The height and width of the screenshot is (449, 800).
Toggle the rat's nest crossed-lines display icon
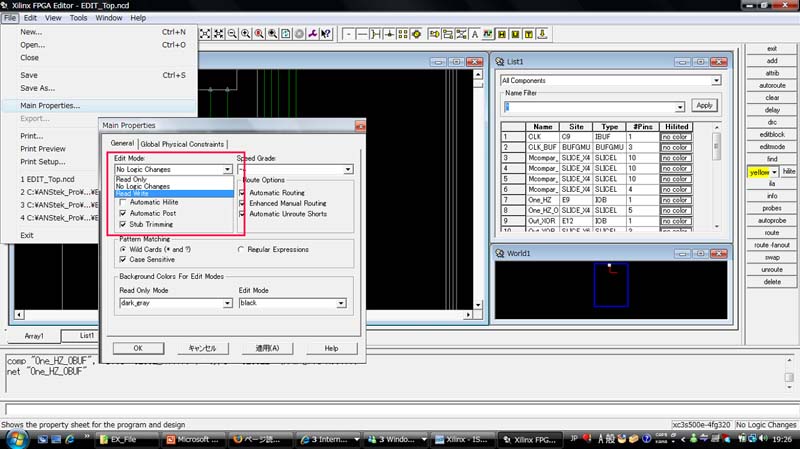461,34
